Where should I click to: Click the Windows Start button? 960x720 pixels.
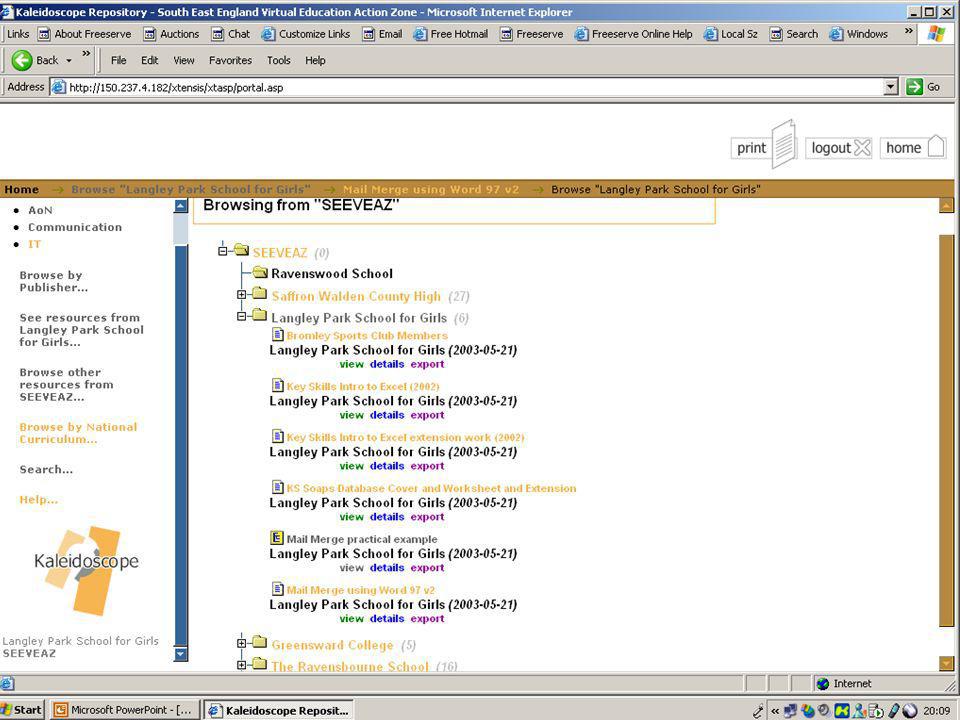click(23, 710)
